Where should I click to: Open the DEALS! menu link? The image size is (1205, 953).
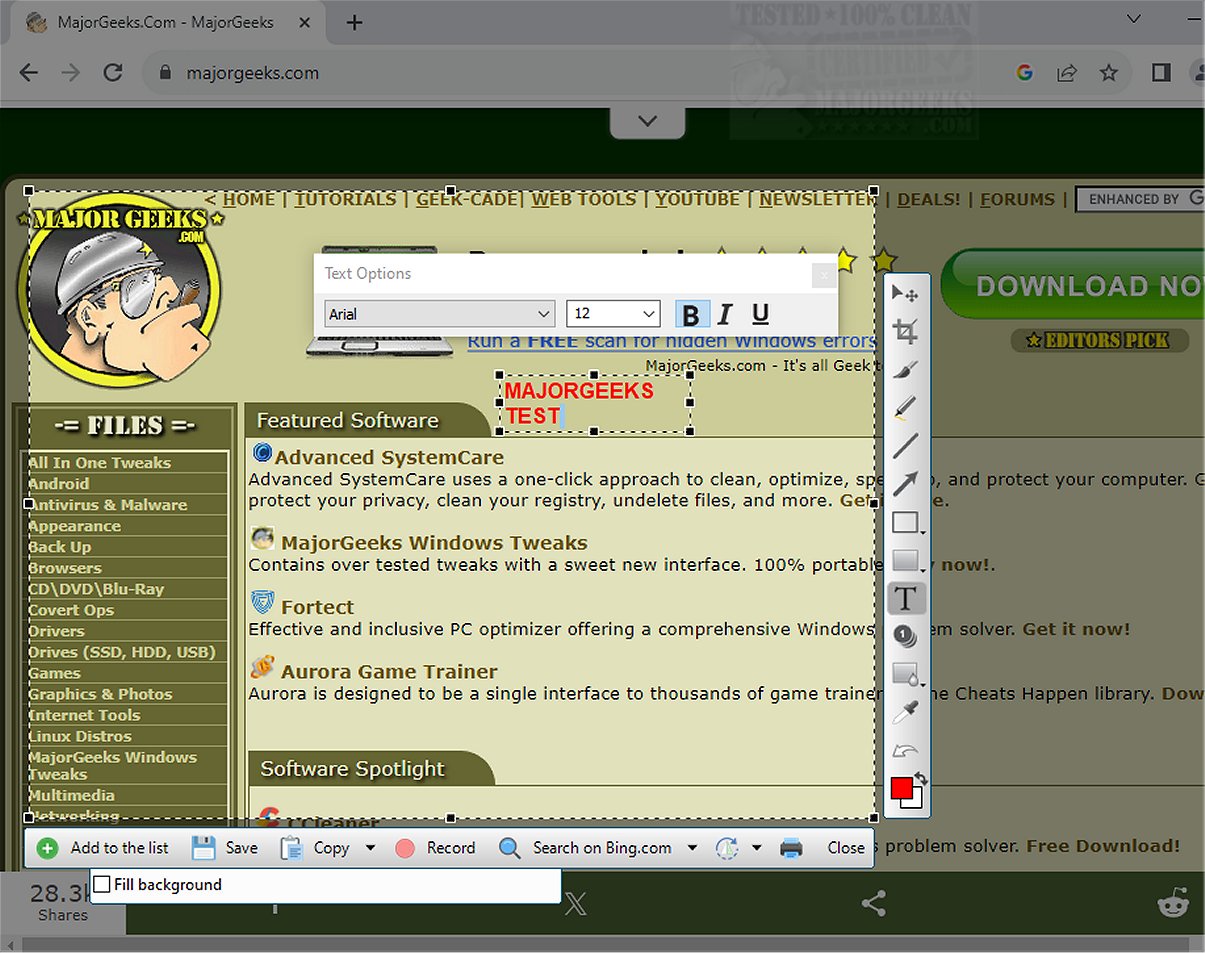pyautogui.click(x=929, y=199)
